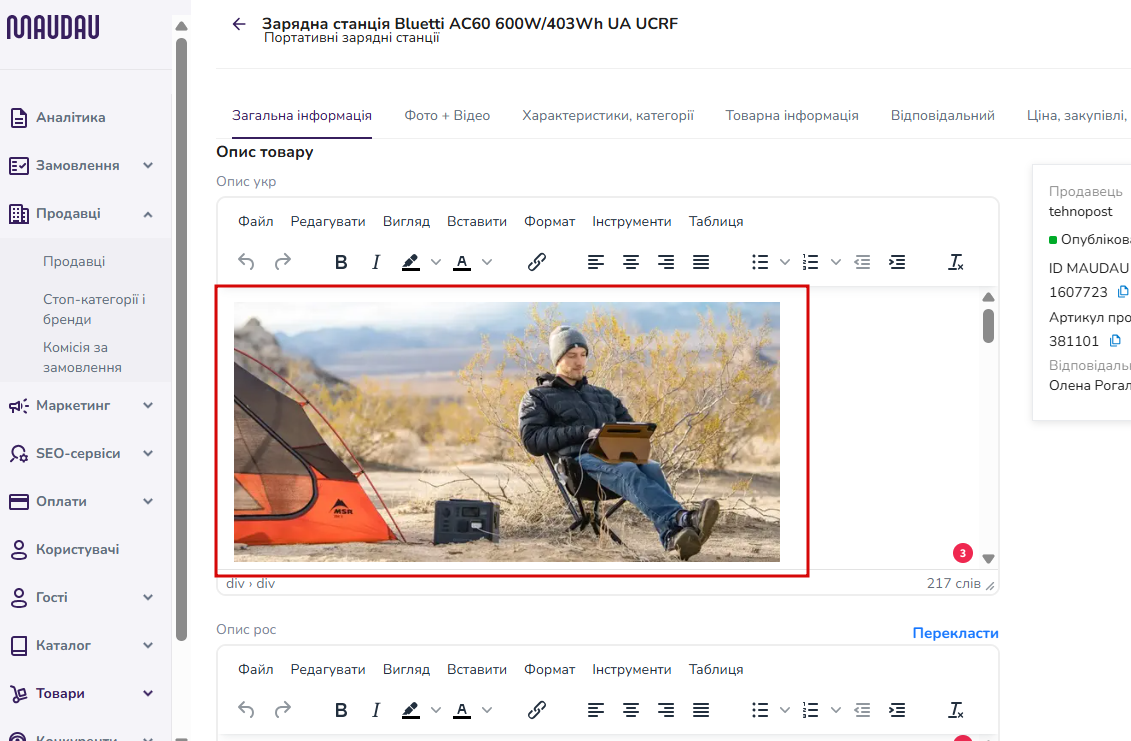Open the Вигляд menu in Опис укр editor
The width and height of the screenshot is (1131, 741).
(406, 222)
